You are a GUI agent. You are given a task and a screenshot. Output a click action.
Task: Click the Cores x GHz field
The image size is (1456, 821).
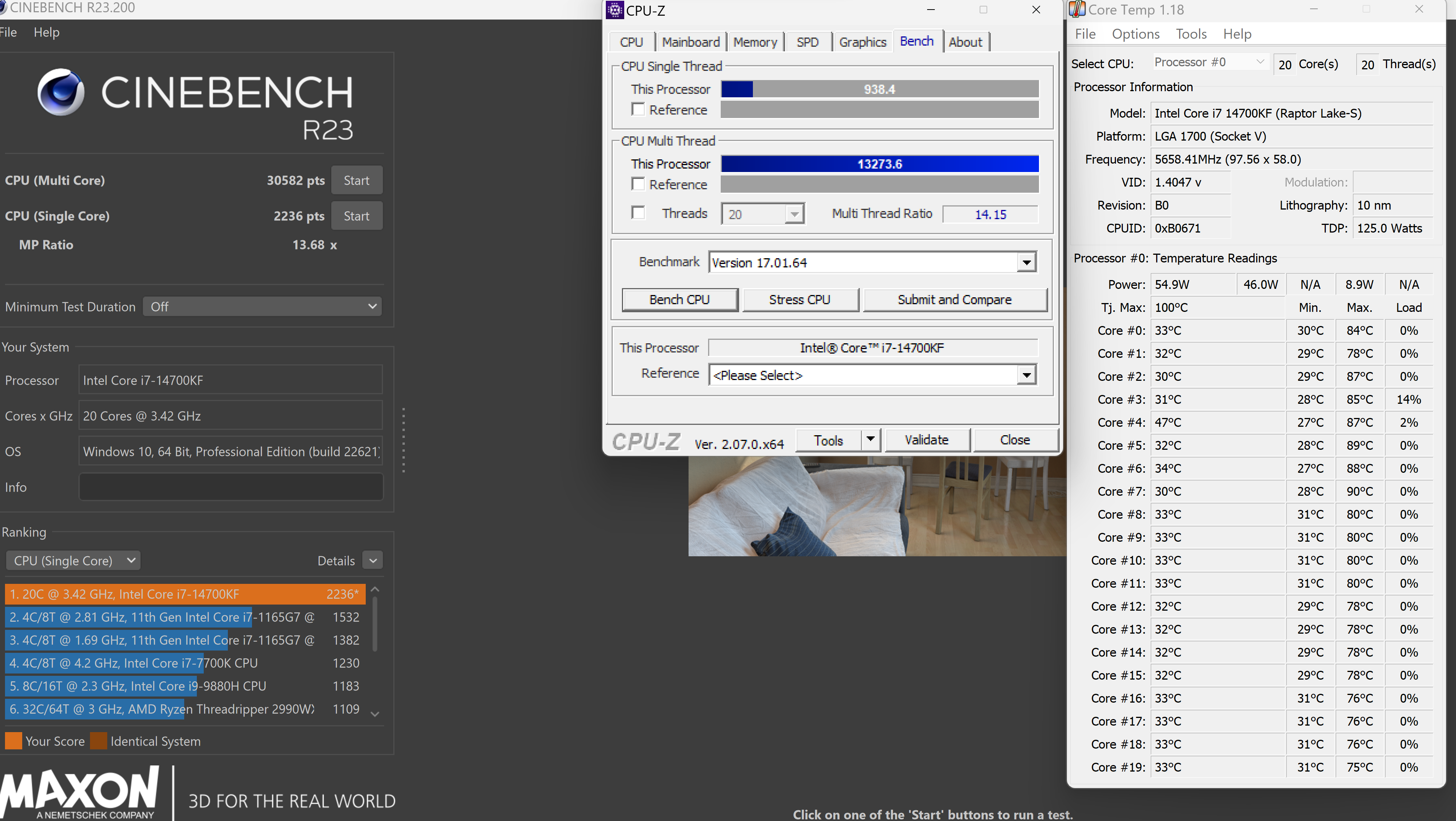(x=231, y=416)
